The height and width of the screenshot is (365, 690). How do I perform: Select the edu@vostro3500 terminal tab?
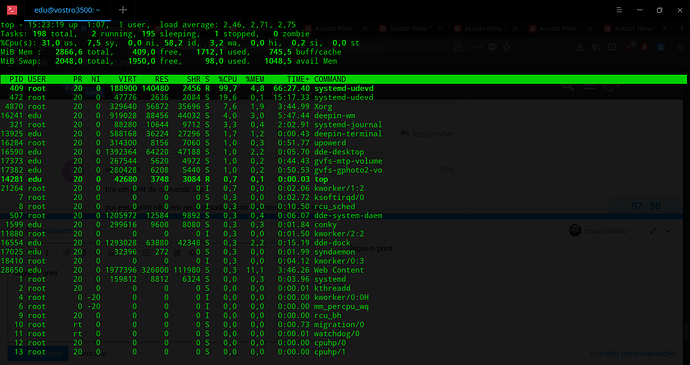tap(67, 10)
